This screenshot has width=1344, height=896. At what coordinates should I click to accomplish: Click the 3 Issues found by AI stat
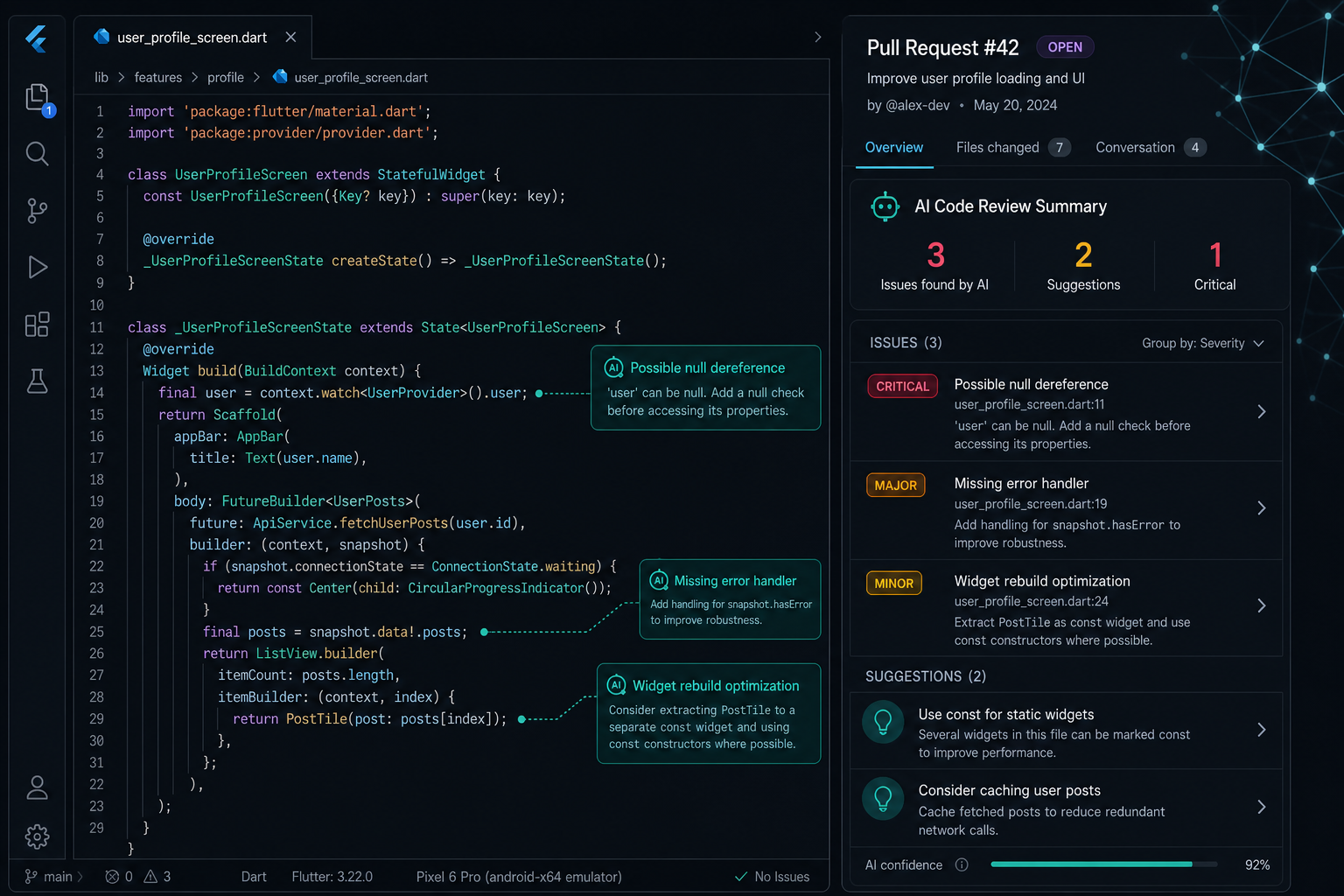(x=934, y=266)
